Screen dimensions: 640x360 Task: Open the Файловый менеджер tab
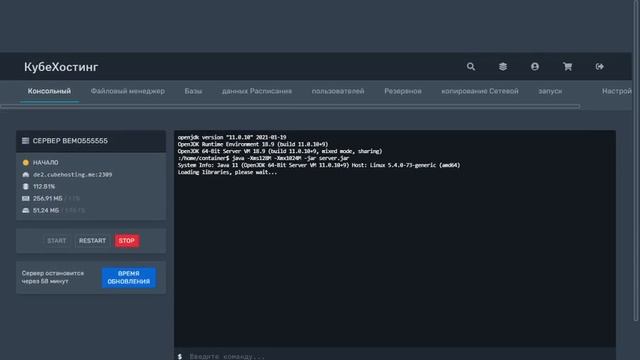(x=128, y=91)
